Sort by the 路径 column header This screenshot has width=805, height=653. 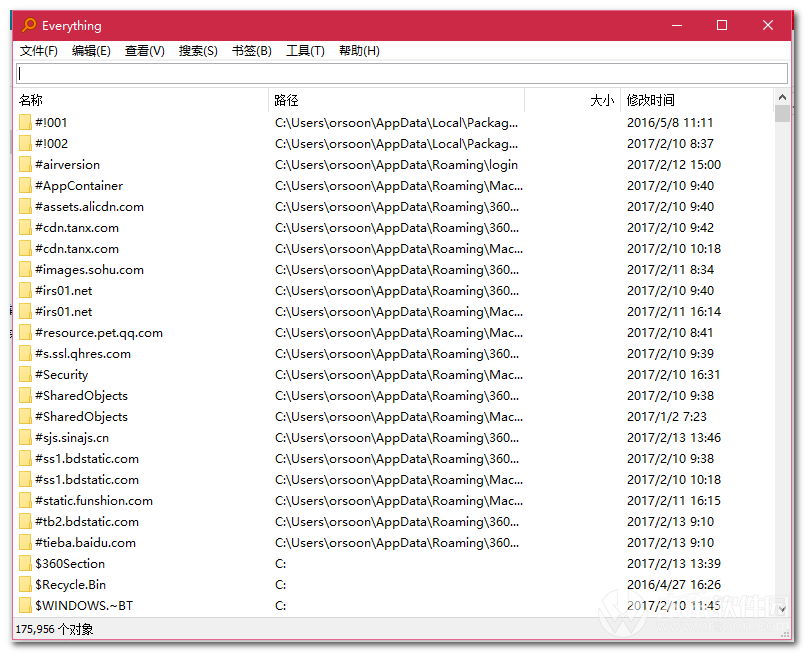click(396, 100)
